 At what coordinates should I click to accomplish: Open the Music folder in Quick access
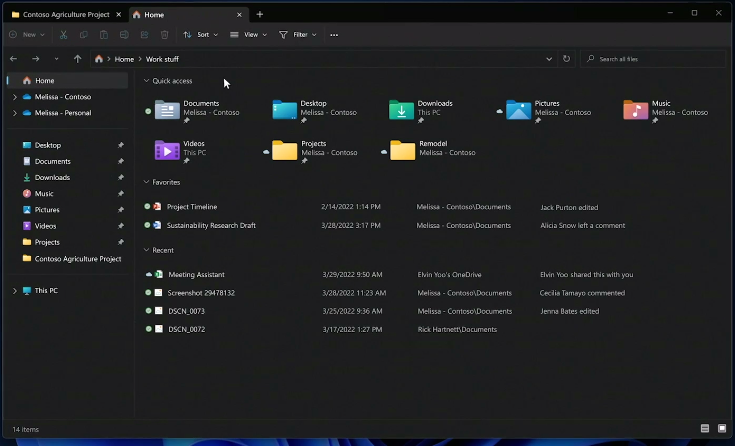[x=666, y=111]
